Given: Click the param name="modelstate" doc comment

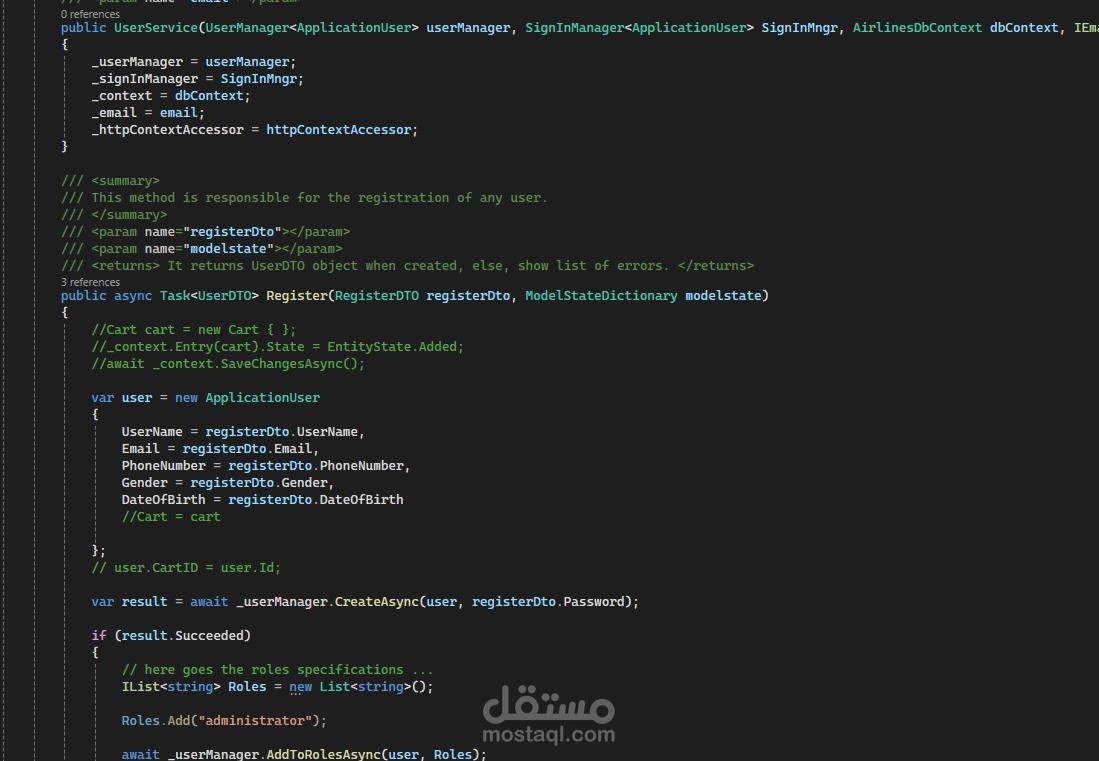Looking at the screenshot, I should (202, 249).
